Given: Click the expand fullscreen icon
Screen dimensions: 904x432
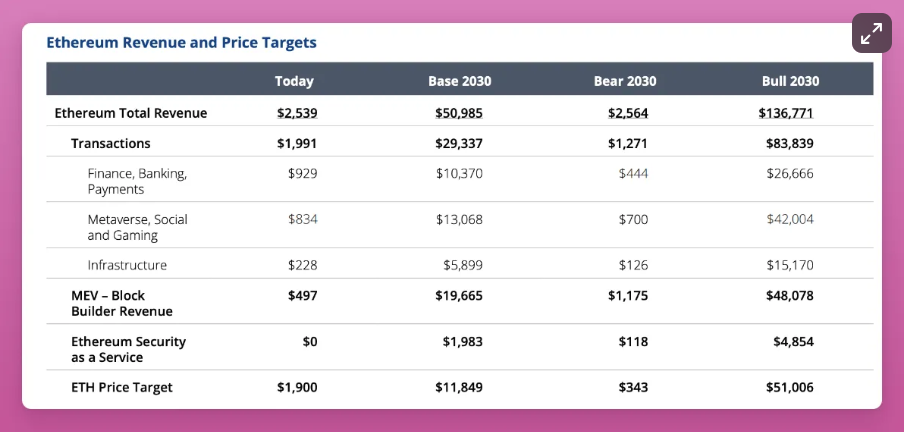Looking at the screenshot, I should tap(871, 34).
